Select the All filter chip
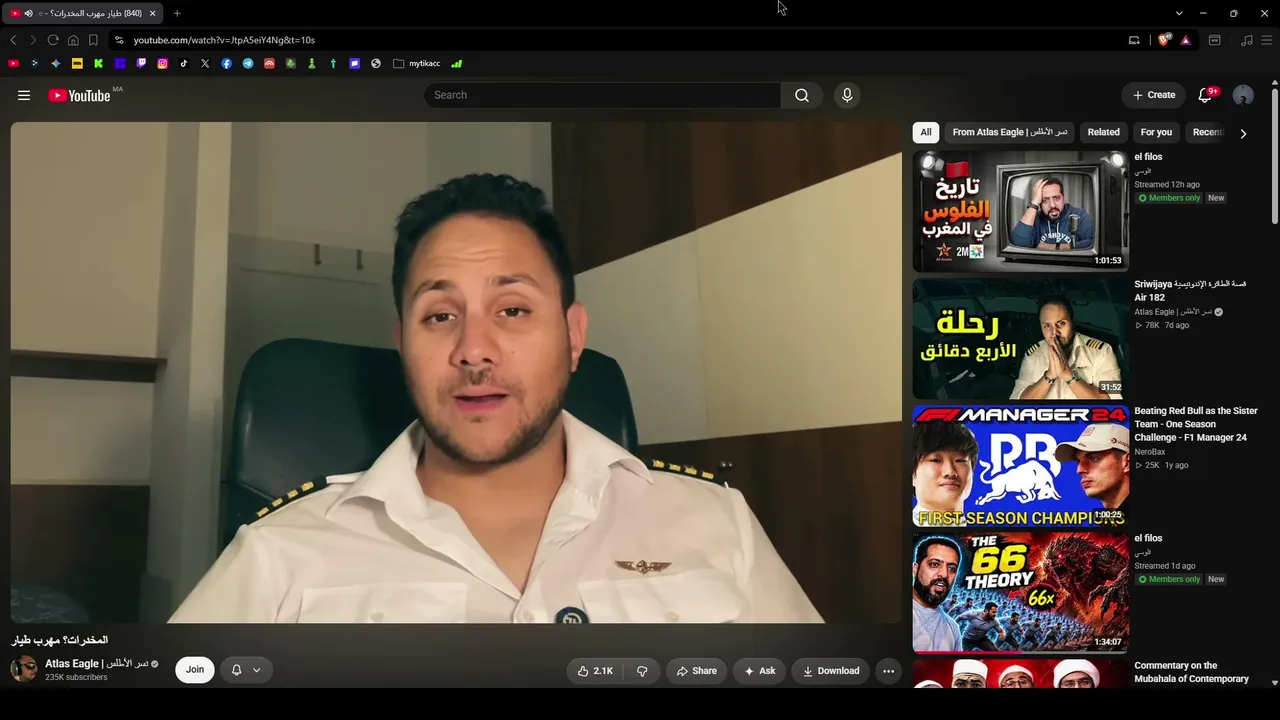 [x=926, y=132]
